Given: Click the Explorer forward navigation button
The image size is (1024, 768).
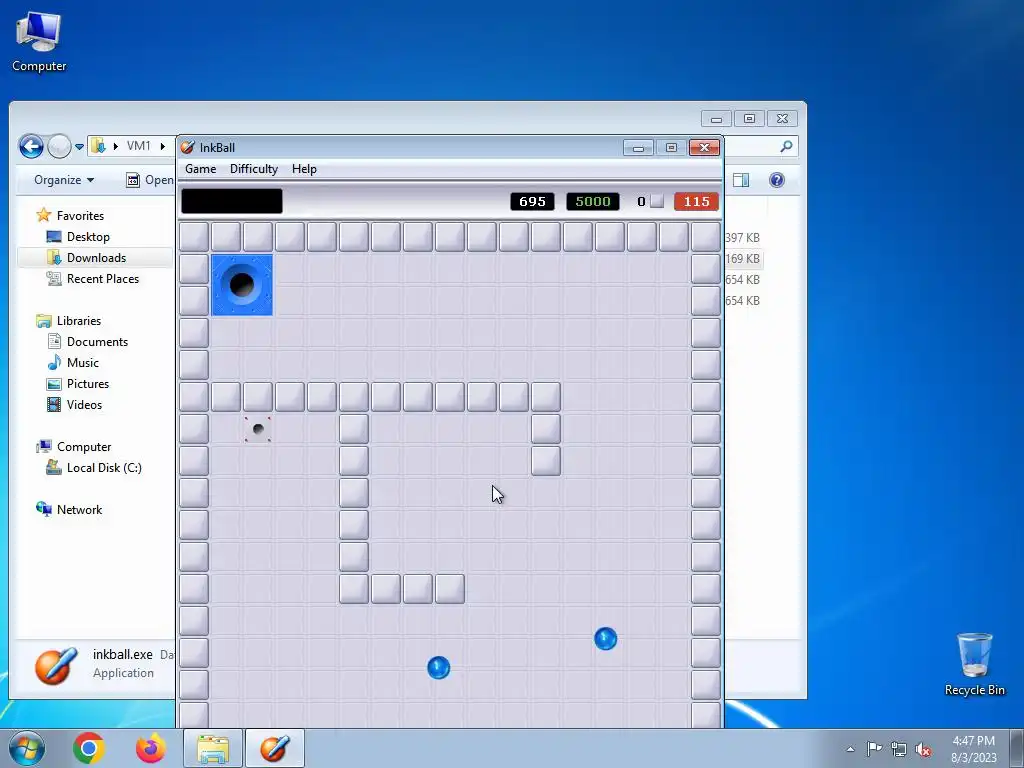Looking at the screenshot, I should (x=59, y=146).
